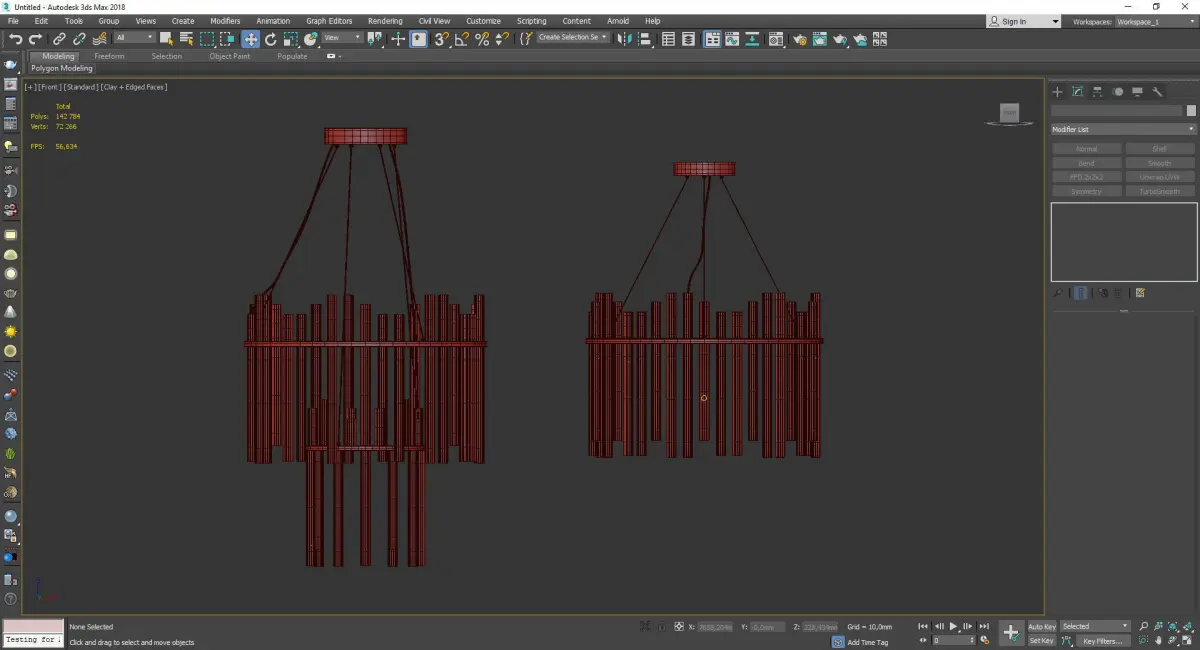Click the object color swatch in Modify panel
Image resolution: width=1200 pixels, height=650 pixels.
pyautogui.click(x=1191, y=111)
